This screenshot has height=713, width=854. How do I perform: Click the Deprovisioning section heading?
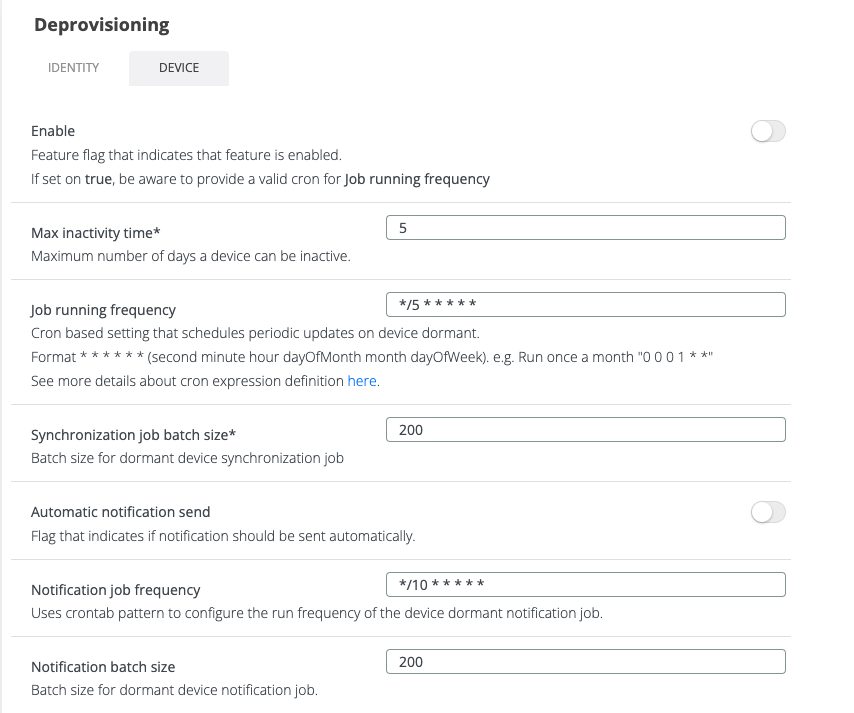pyautogui.click(x=102, y=25)
